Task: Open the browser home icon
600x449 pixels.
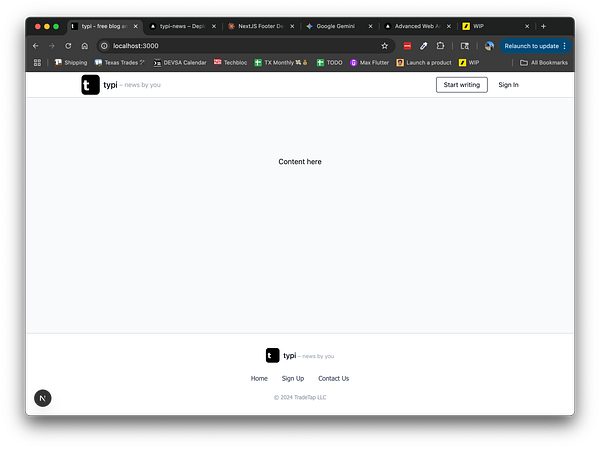Action: (x=85, y=46)
